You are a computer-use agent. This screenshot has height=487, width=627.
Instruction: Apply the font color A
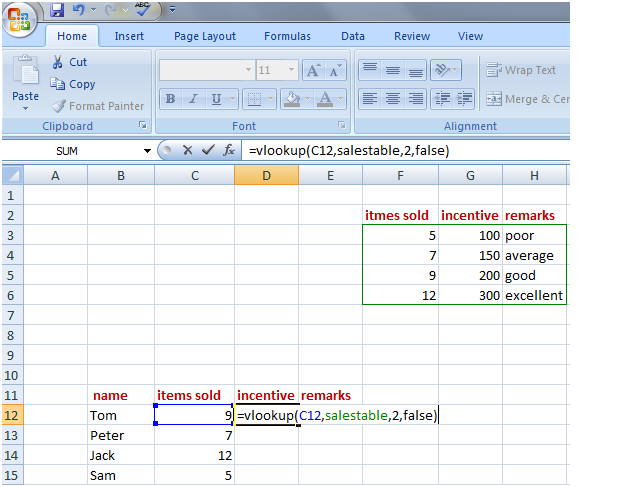point(325,99)
